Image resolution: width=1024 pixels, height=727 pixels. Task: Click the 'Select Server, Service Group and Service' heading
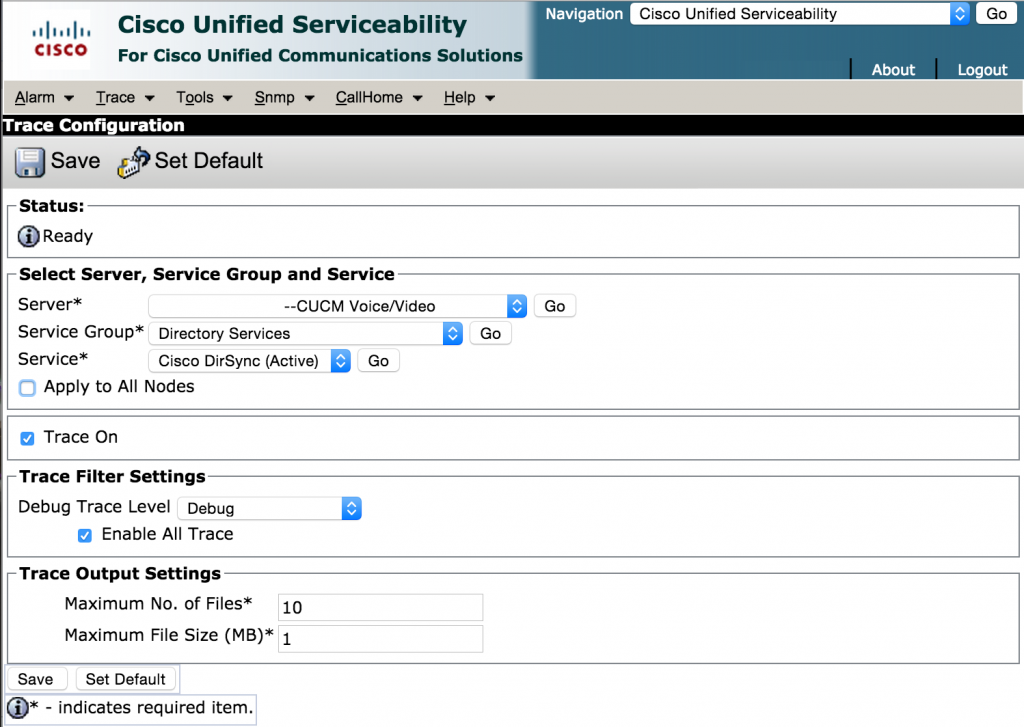point(206,274)
